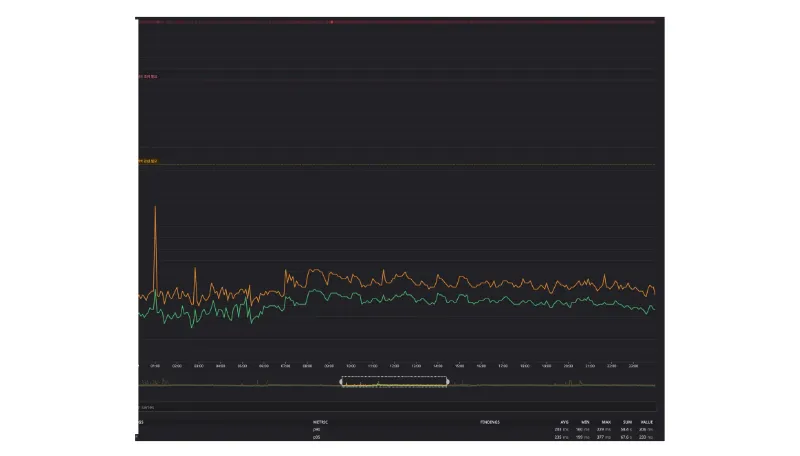
Task: Sort table by MAX column
Action: coord(606,422)
